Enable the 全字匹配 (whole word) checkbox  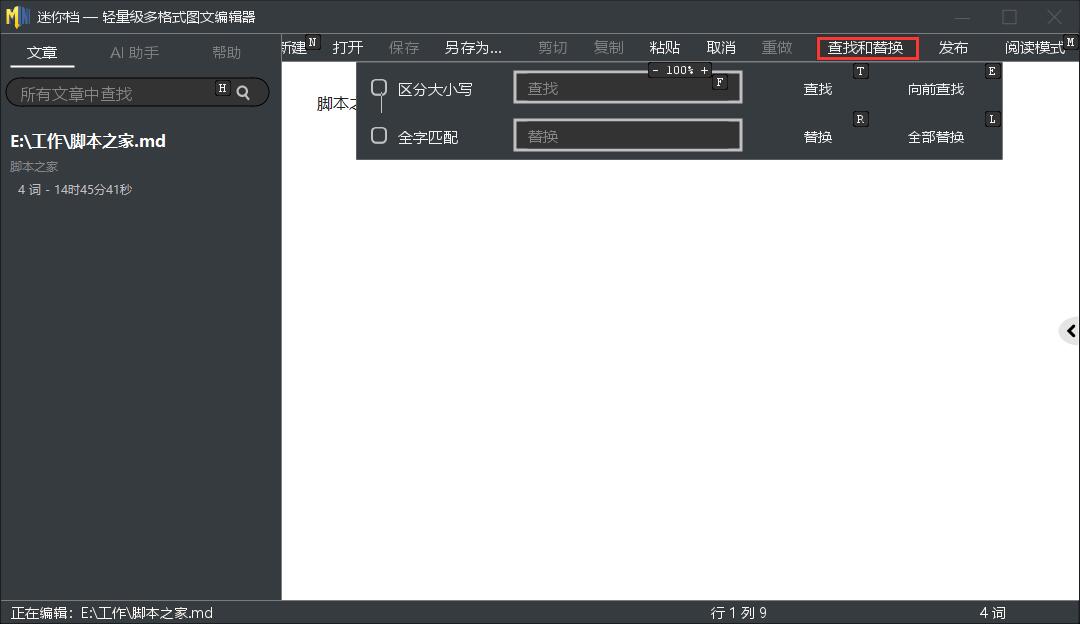[x=378, y=136]
